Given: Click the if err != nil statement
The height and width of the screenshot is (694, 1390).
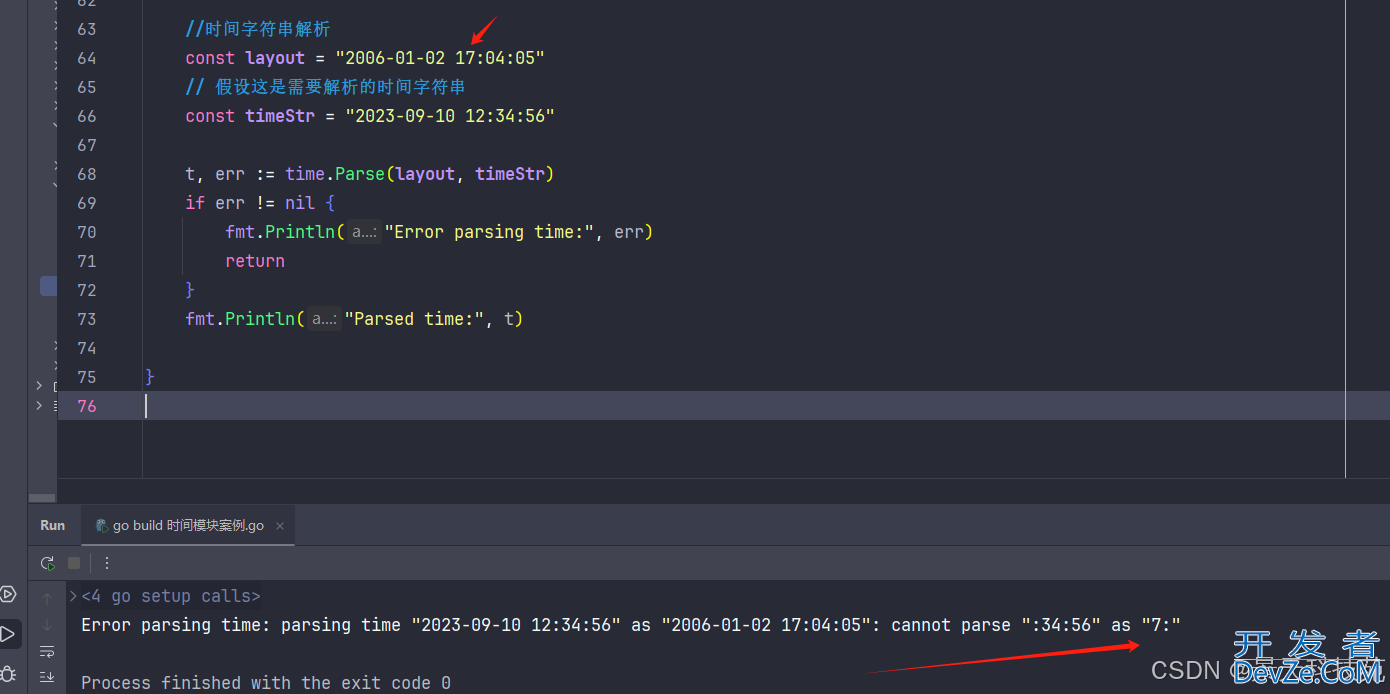Looking at the screenshot, I should pyautogui.click(x=260, y=203).
